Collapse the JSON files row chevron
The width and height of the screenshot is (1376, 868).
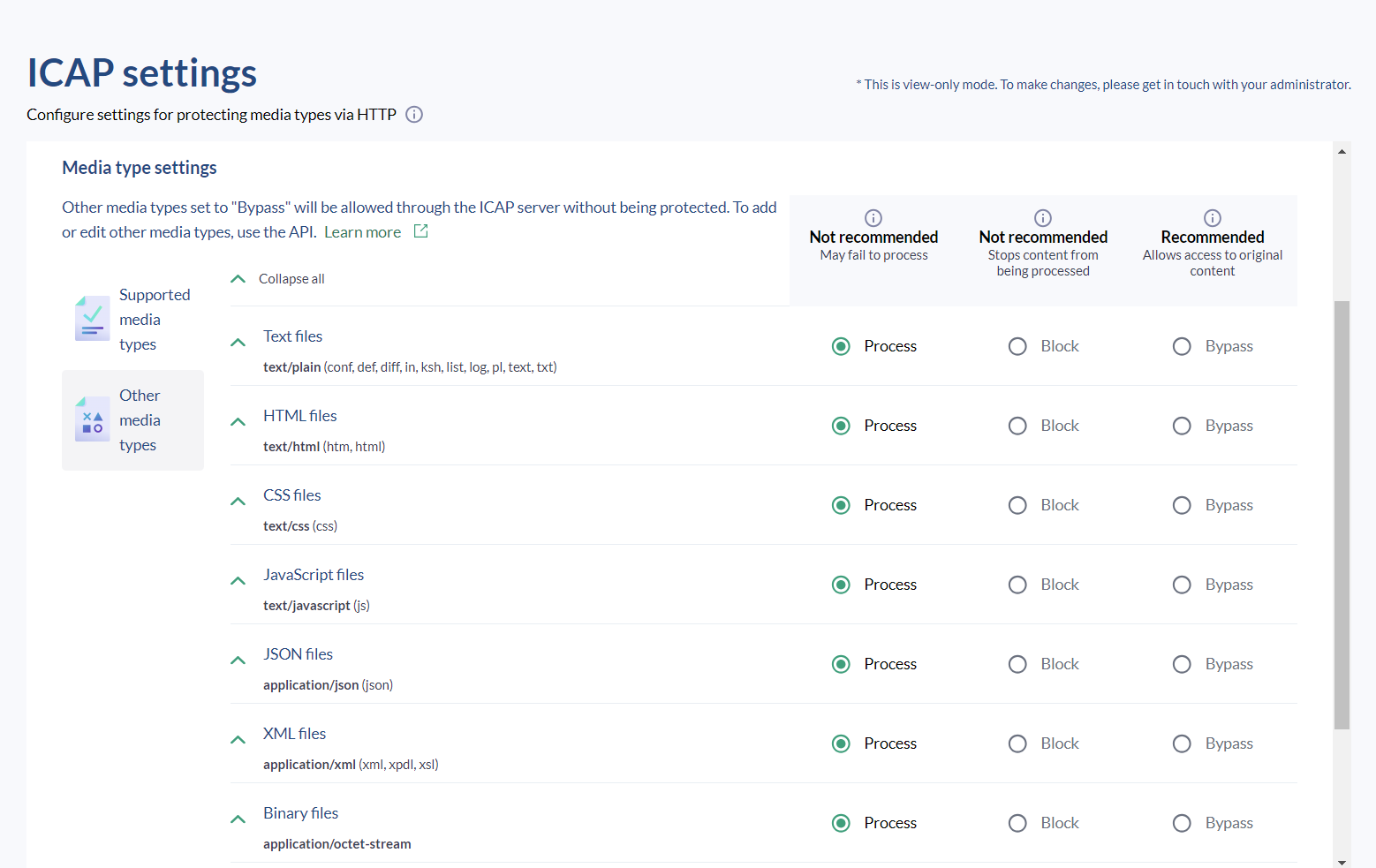pyautogui.click(x=238, y=660)
